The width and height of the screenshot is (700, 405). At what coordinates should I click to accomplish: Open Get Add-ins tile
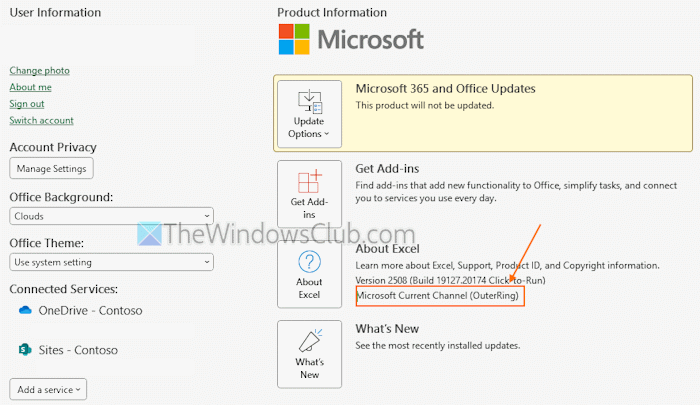pyautogui.click(x=309, y=194)
